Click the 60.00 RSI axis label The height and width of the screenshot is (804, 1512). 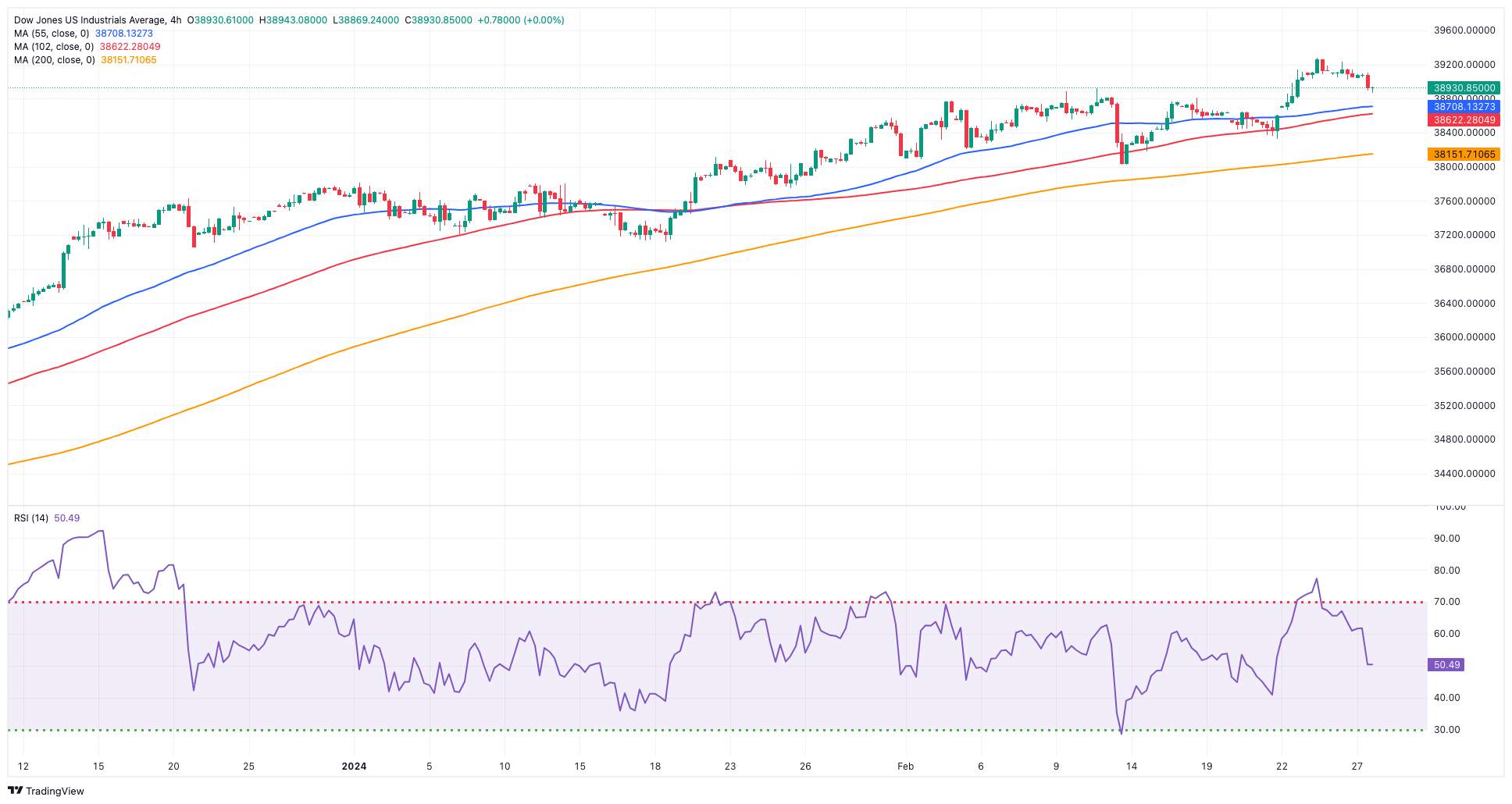(x=1446, y=634)
